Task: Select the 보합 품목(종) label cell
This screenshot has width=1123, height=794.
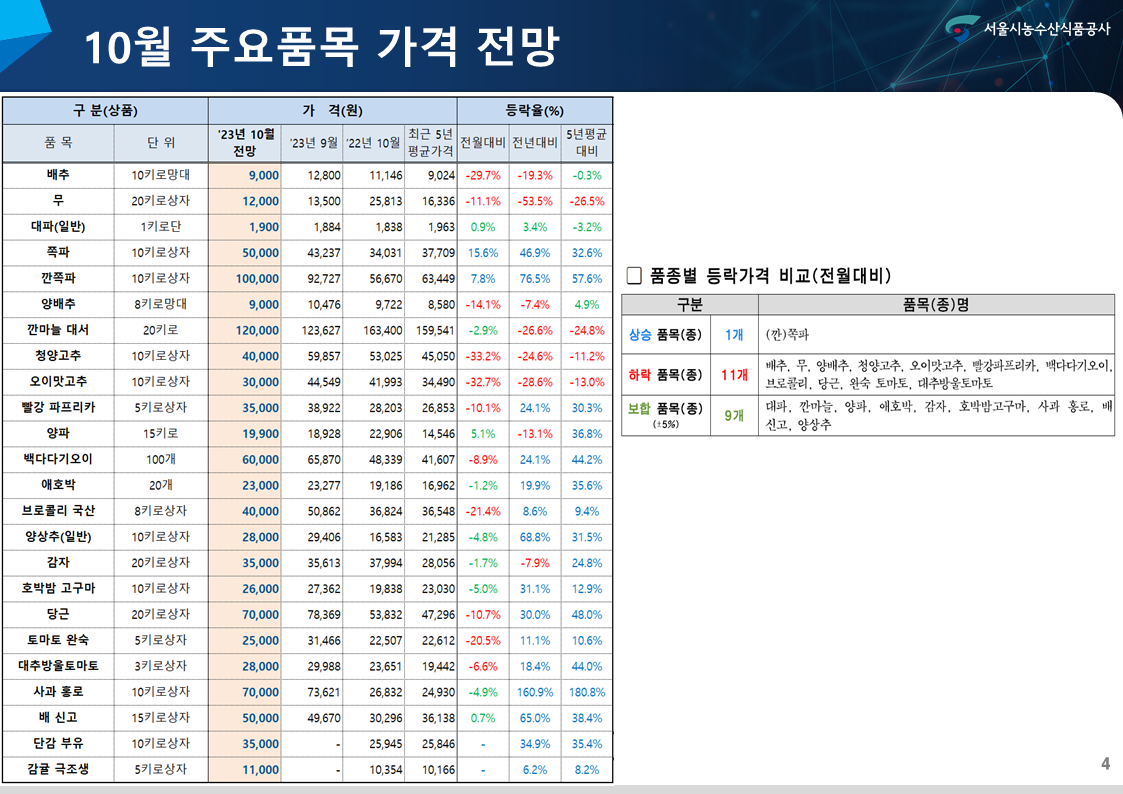Action: (665, 415)
